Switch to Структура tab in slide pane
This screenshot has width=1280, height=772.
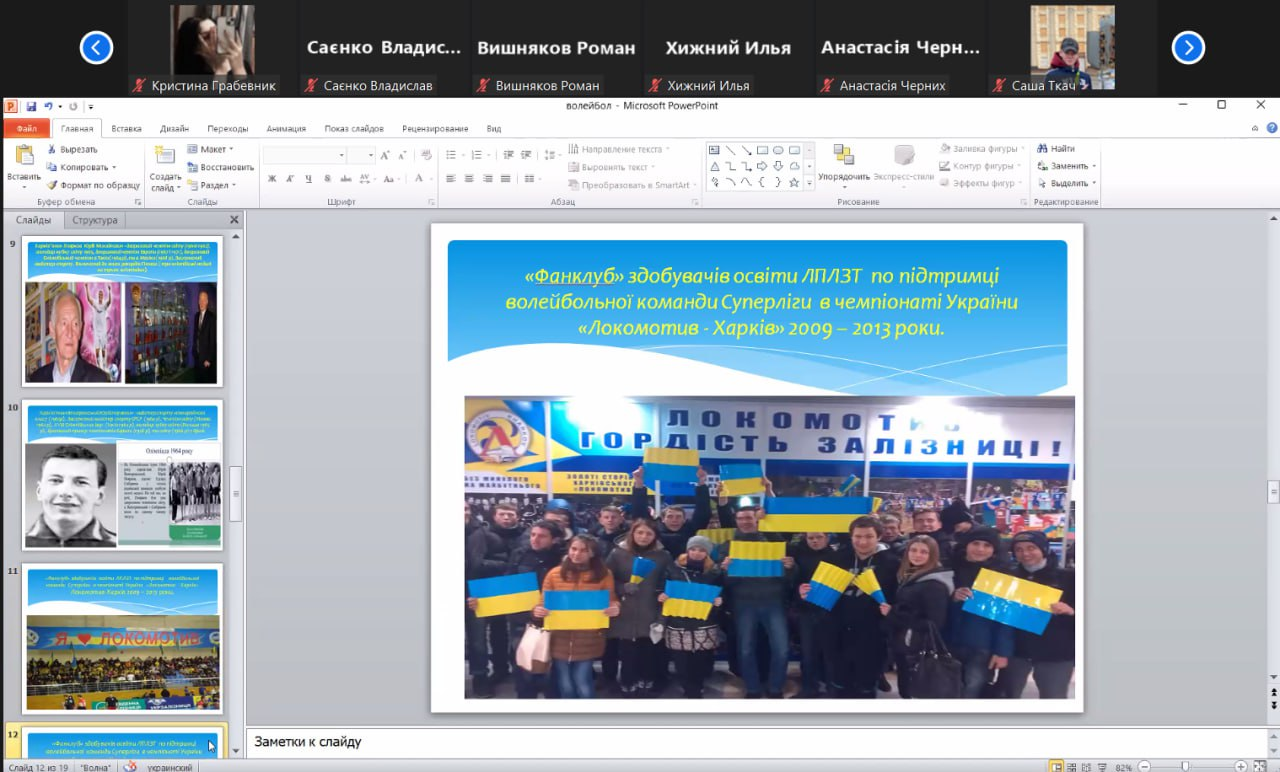[x=95, y=220]
